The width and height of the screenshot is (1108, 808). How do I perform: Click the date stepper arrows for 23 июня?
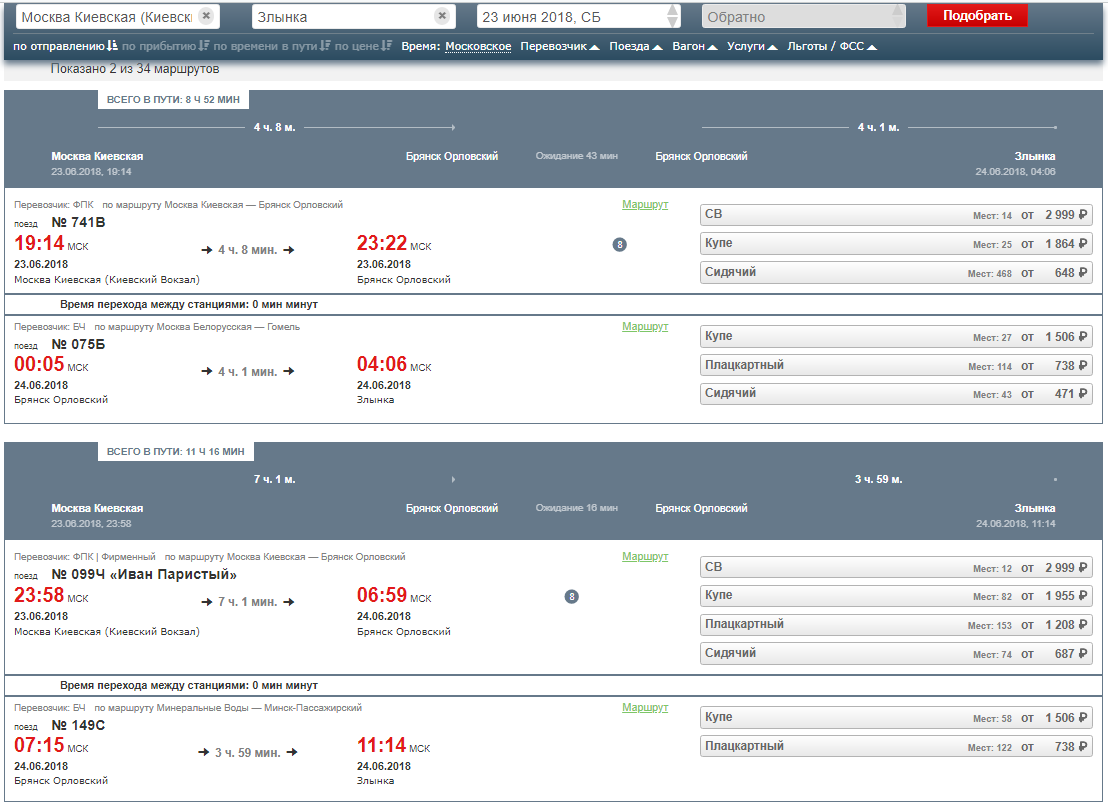[673, 16]
